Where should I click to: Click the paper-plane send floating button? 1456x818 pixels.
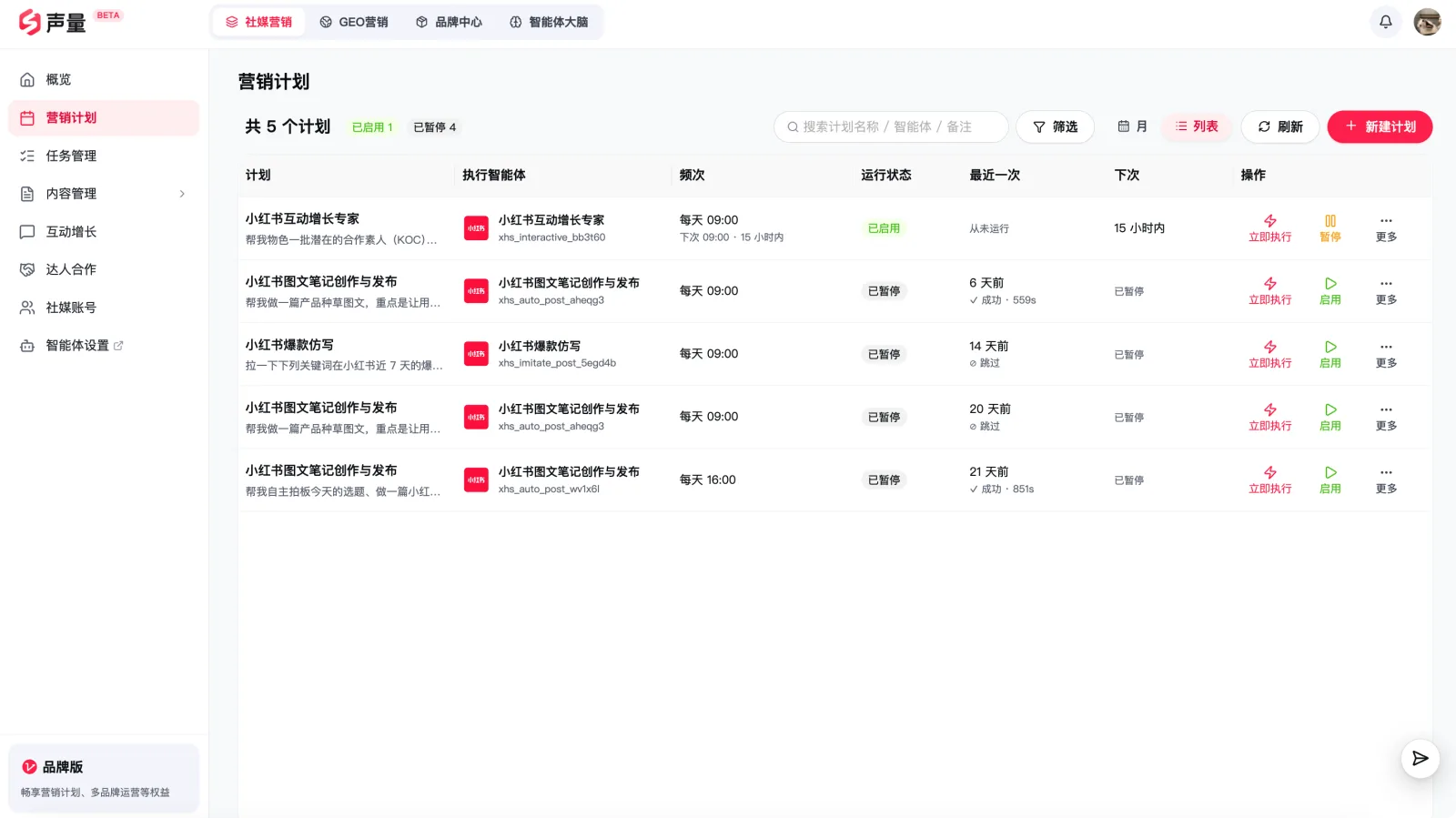tap(1420, 759)
